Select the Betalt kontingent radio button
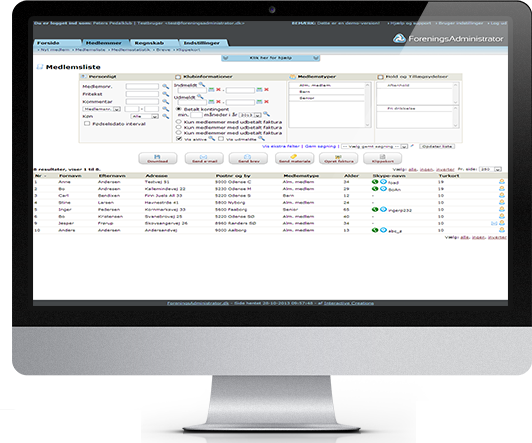This screenshot has width=532, height=443. (x=179, y=109)
